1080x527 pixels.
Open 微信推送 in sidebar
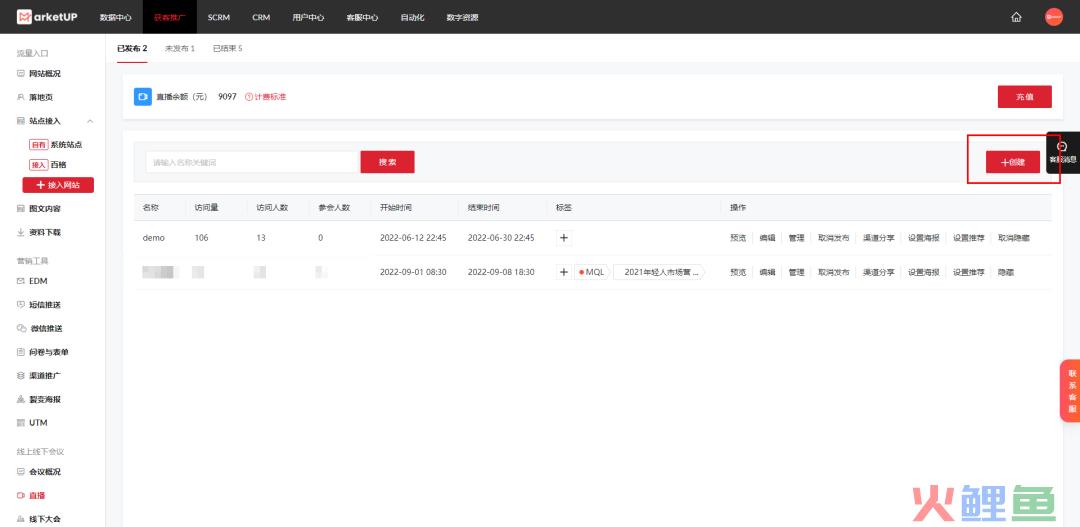pyautogui.click(x=44, y=329)
